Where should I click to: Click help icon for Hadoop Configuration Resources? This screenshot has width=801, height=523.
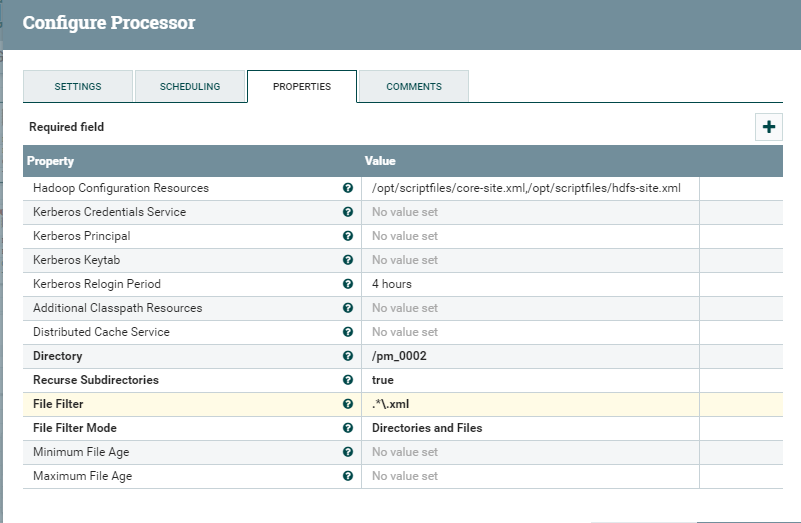[x=348, y=188]
